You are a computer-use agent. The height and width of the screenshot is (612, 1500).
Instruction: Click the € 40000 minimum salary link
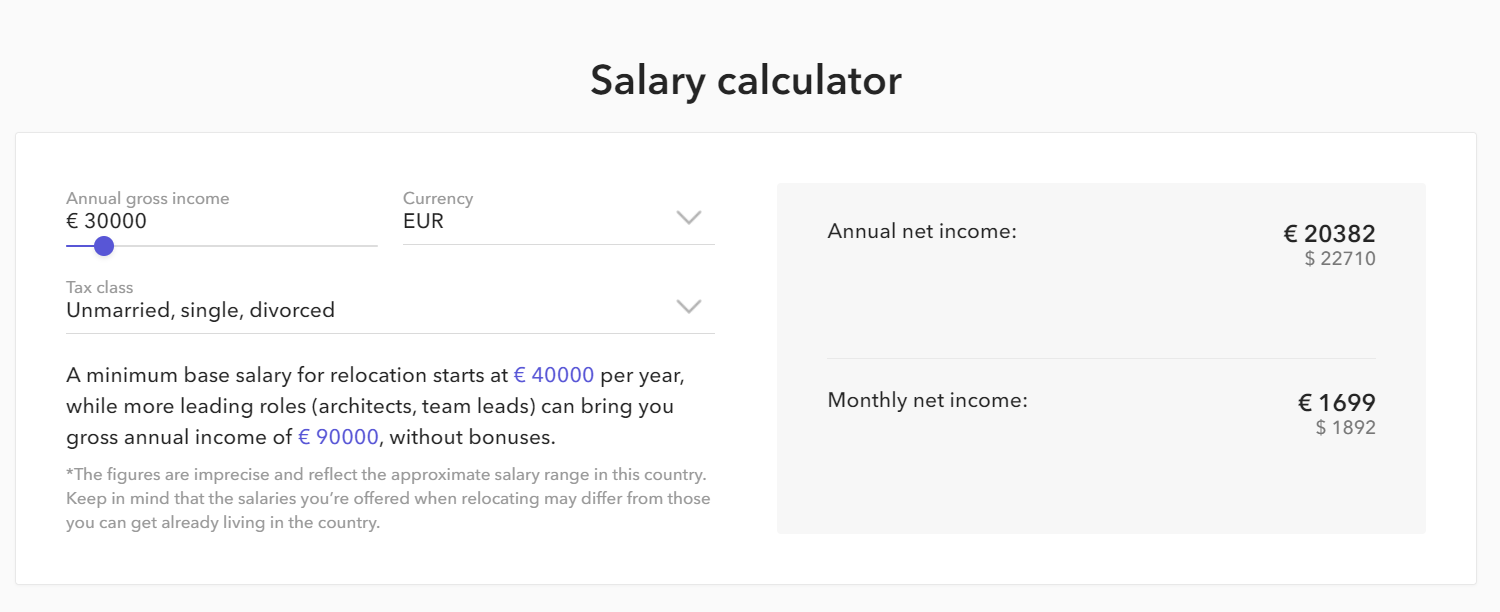click(x=554, y=375)
